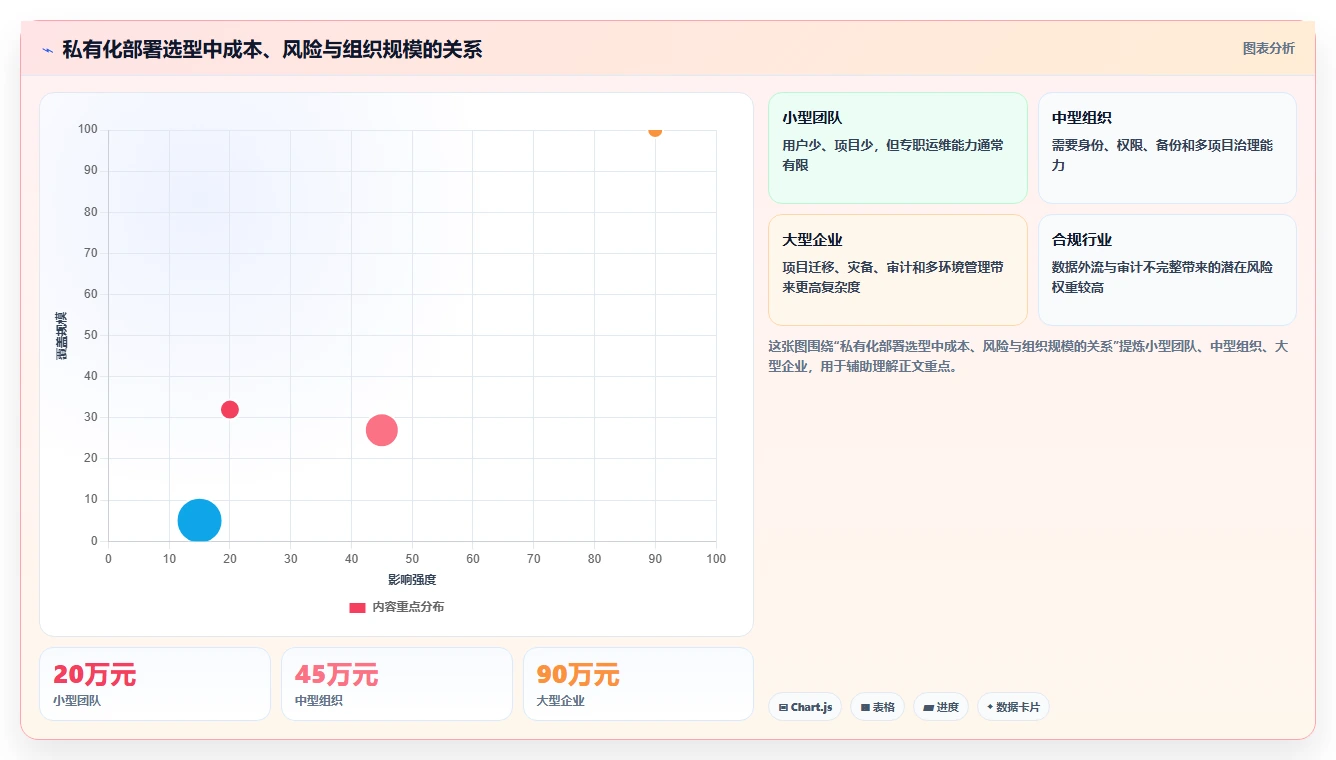1336x760 pixels.
Task: Click the text 用户少、项目少，但专职运维能力通常有限
Action: coord(893,155)
